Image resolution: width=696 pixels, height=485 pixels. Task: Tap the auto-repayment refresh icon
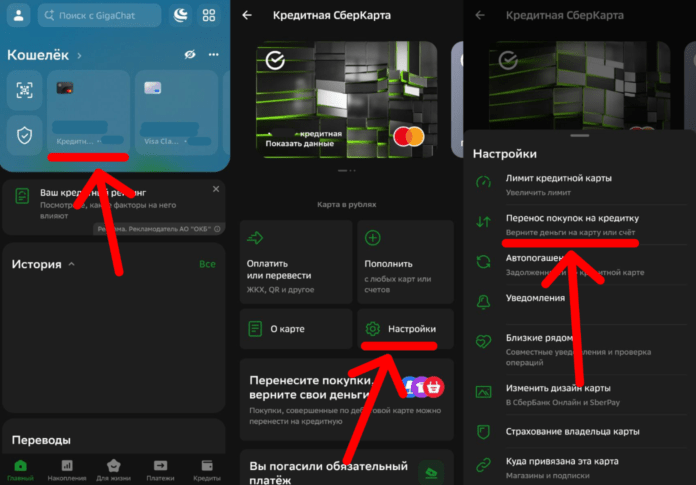483,262
